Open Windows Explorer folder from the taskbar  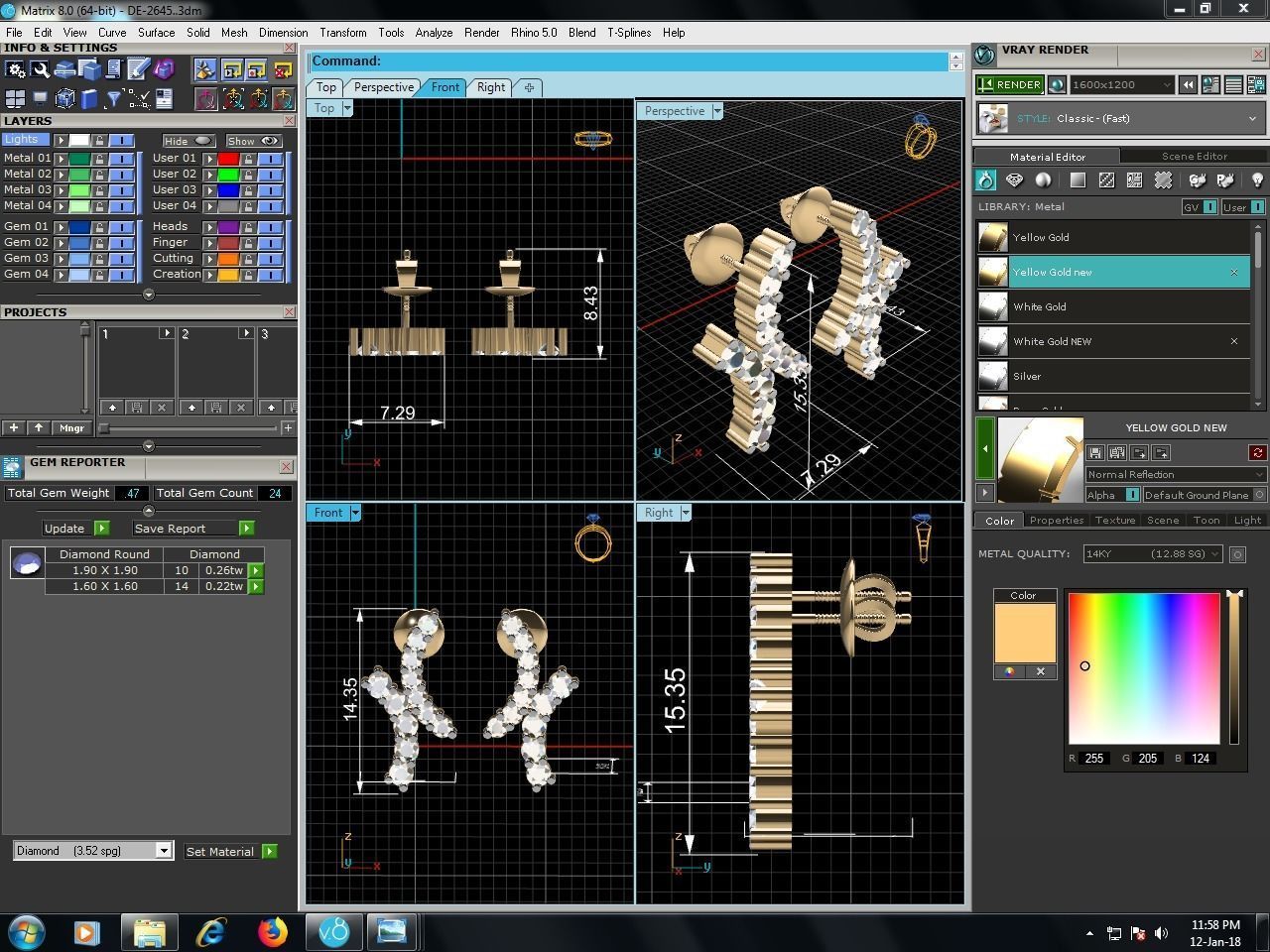point(149,932)
